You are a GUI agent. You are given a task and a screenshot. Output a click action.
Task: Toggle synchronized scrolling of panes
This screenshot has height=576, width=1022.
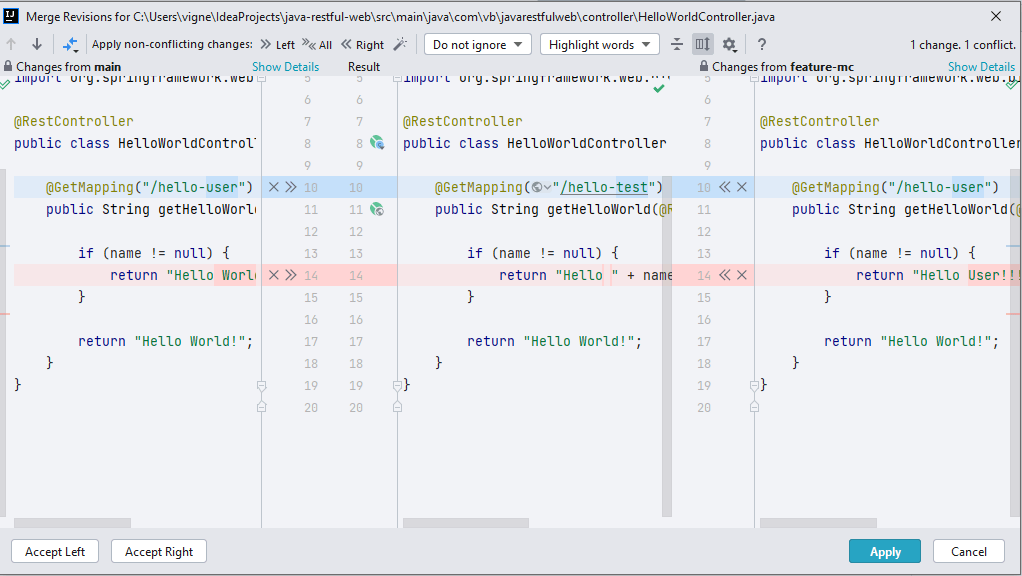(703, 44)
